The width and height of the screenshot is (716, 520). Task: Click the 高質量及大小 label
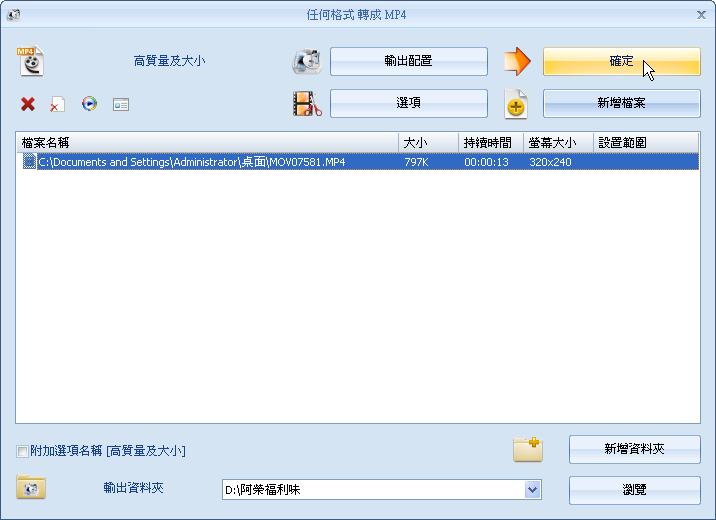(x=169, y=61)
